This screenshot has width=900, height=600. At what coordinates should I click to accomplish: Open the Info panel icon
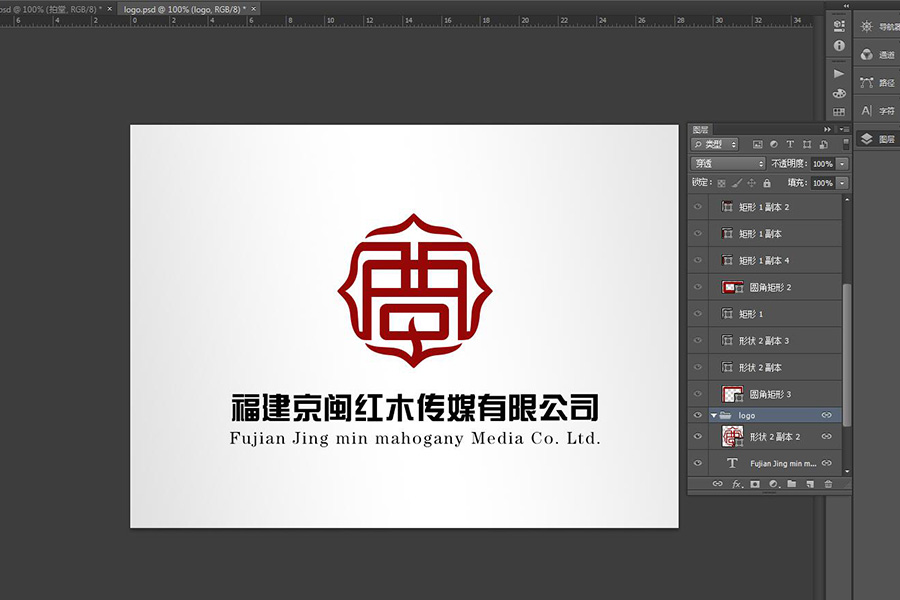click(839, 45)
